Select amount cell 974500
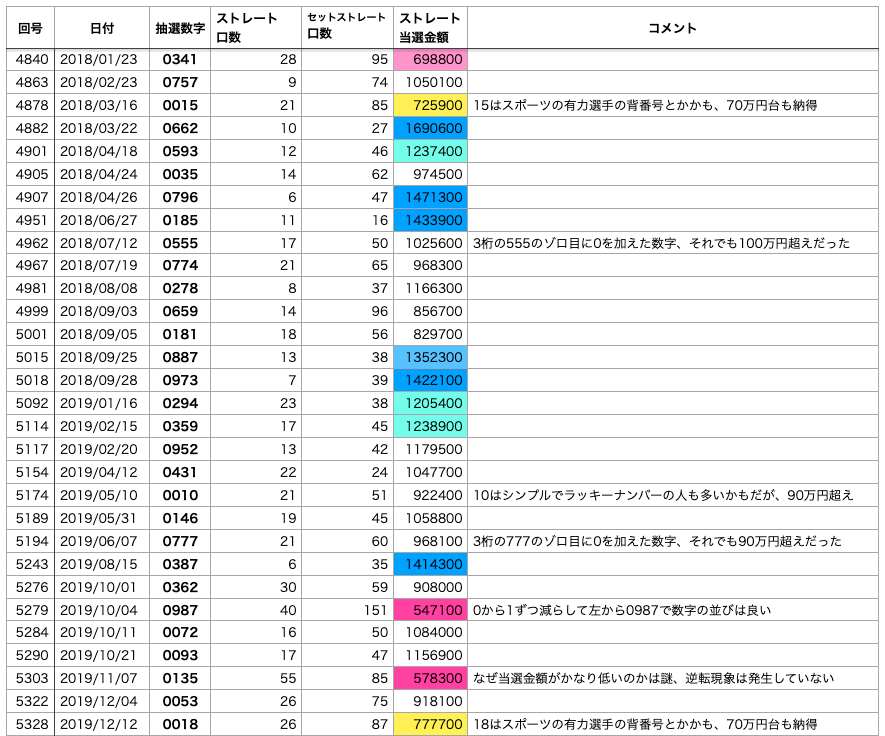 point(430,174)
